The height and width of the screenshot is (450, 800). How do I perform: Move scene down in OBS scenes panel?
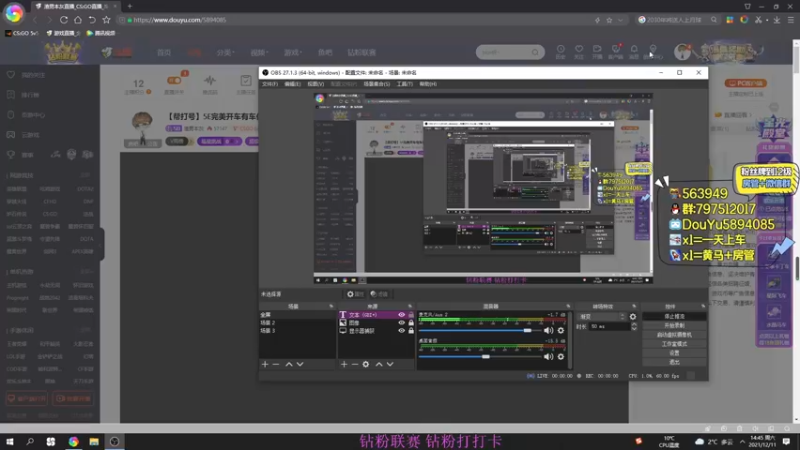click(300, 364)
